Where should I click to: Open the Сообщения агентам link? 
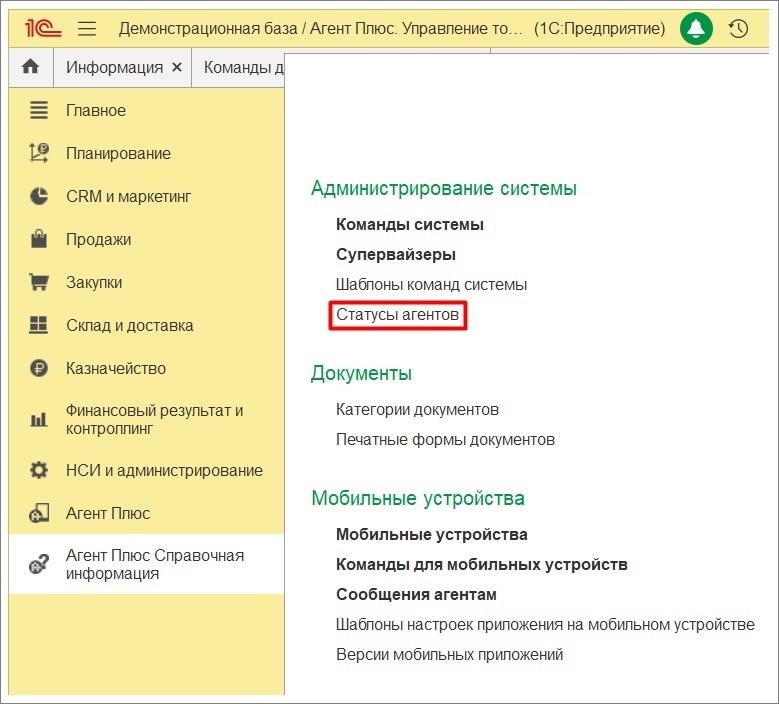[x=416, y=594]
